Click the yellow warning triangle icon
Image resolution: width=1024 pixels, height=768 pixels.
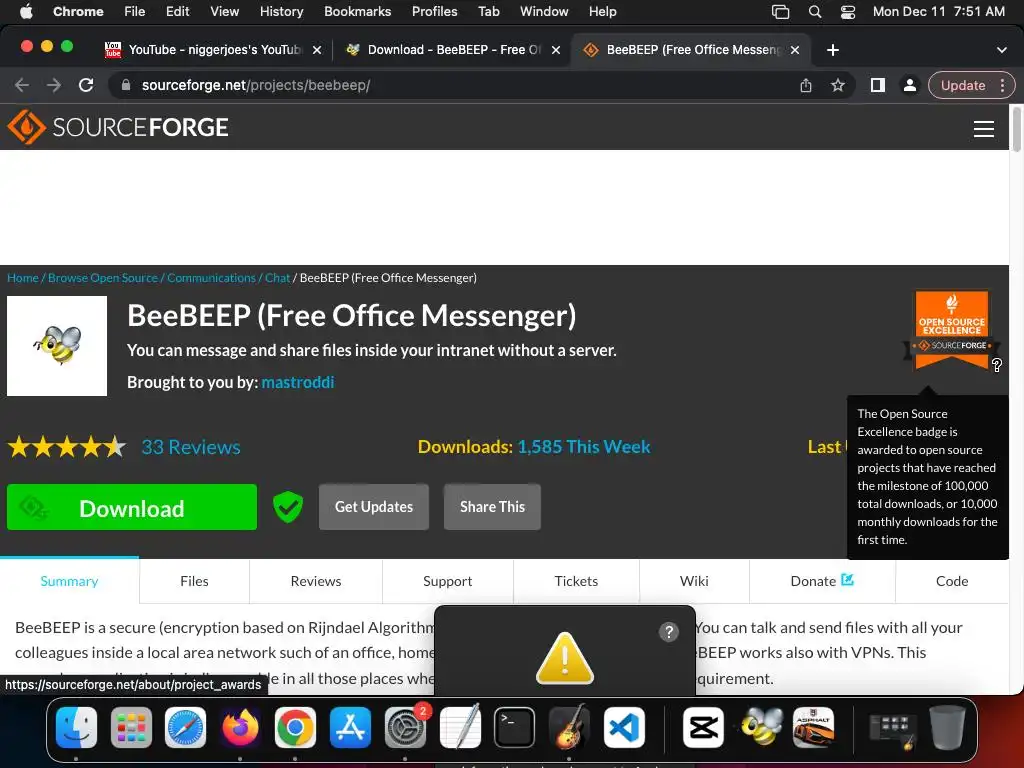pyautogui.click(x=565, y=658)
